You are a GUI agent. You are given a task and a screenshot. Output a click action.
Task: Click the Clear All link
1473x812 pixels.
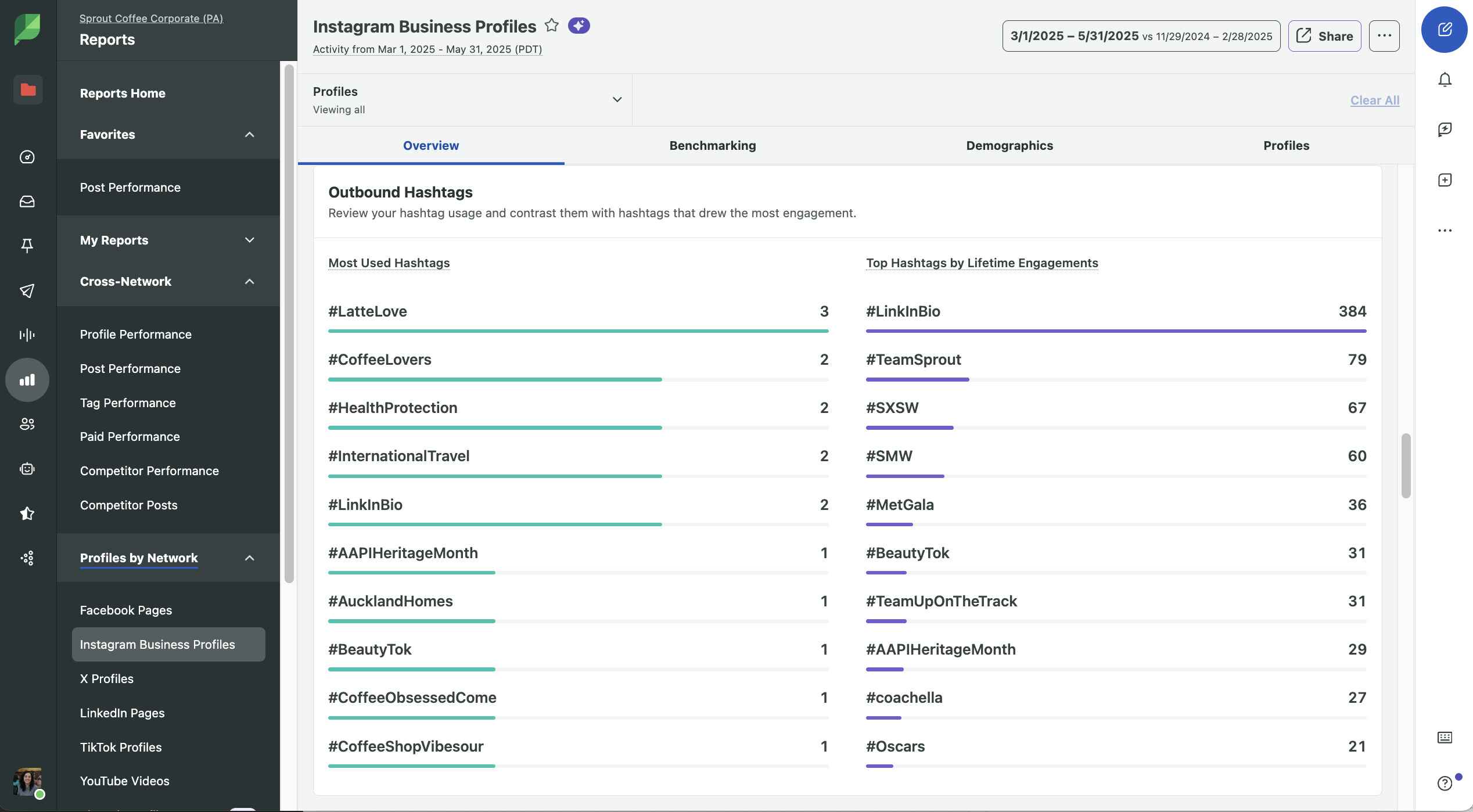1375,100
